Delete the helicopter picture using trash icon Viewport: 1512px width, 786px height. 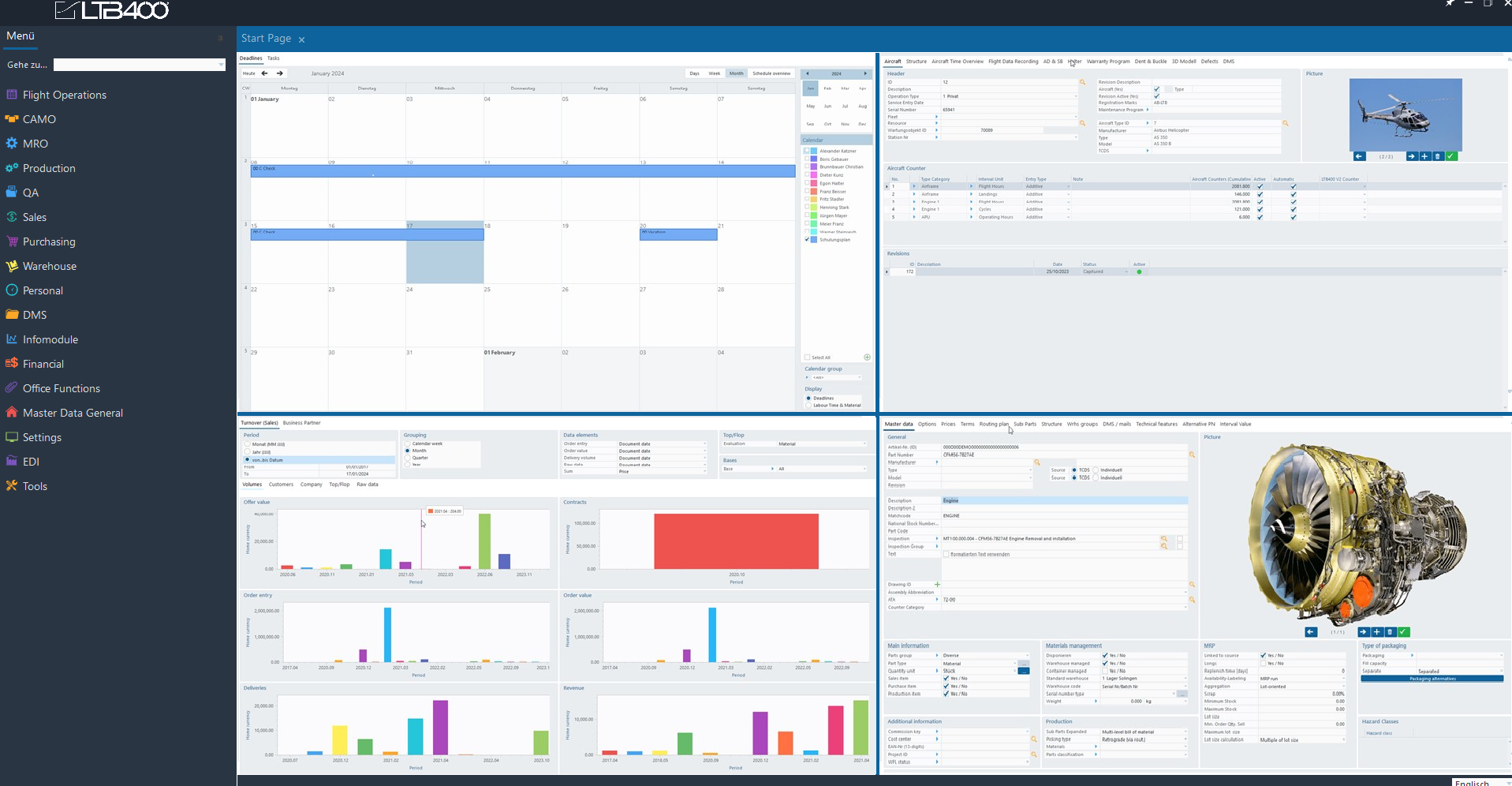[x=1438, y=156]
